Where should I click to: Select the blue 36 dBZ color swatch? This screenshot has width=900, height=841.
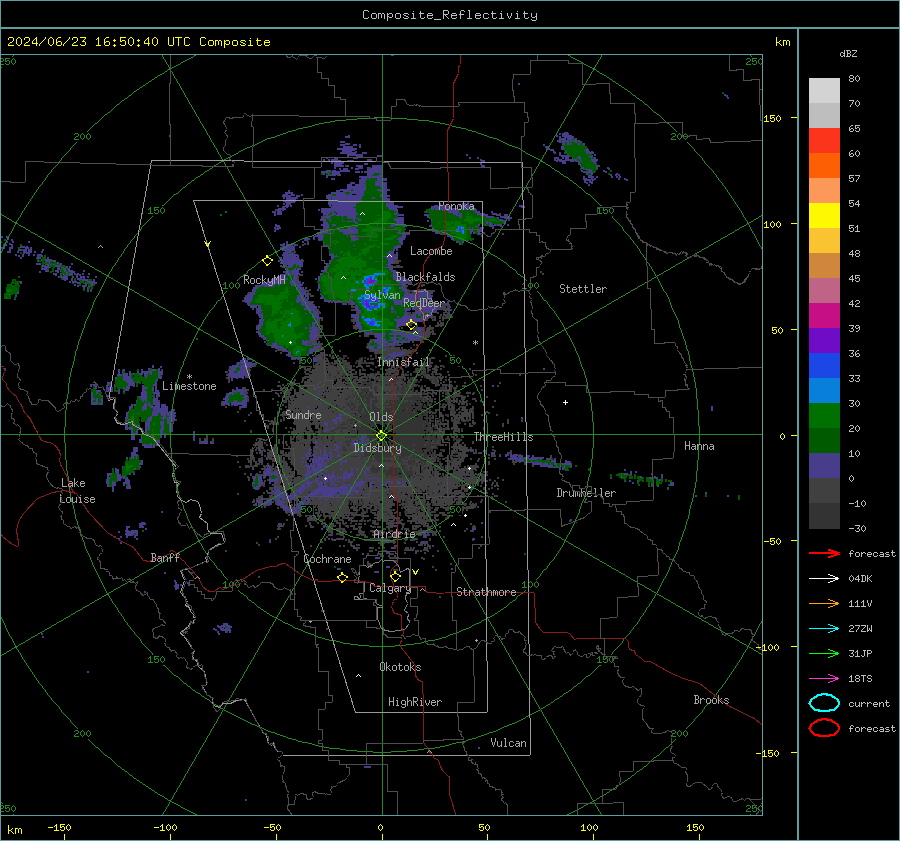click(824, 366)
